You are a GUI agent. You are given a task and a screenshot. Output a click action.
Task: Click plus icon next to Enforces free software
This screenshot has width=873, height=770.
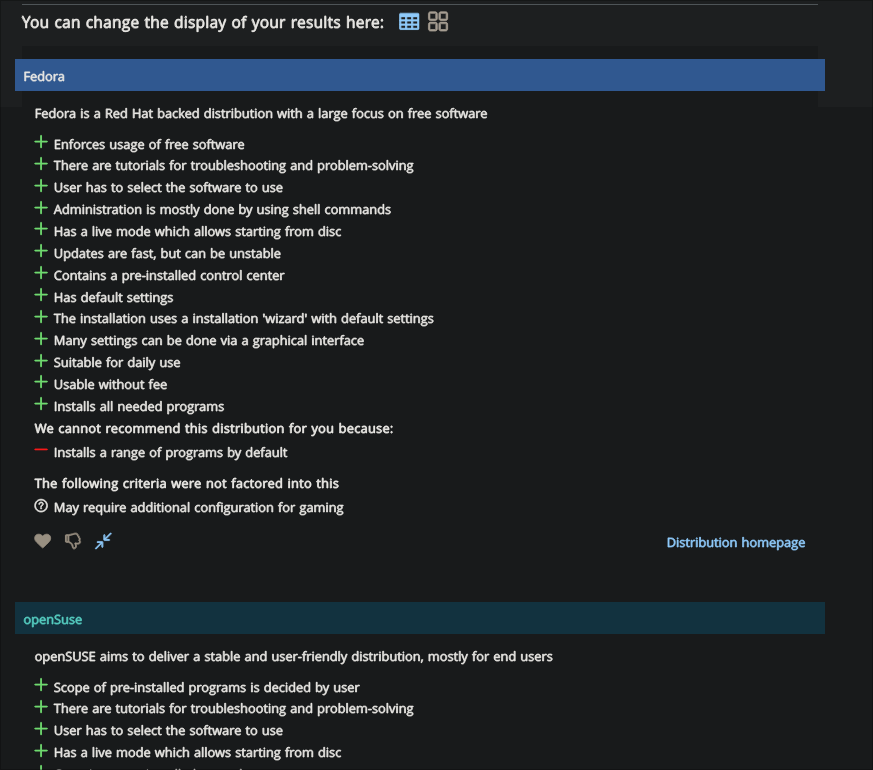tap(41, 143)
